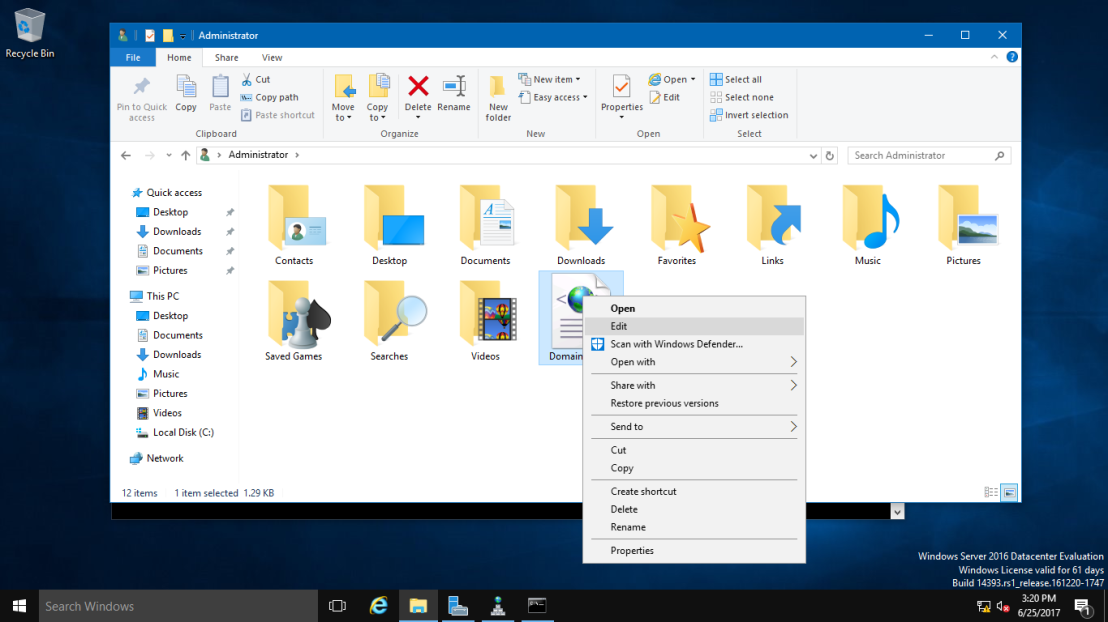Choose Properties in context menu

pyautogui.click(x=695, y=551)
